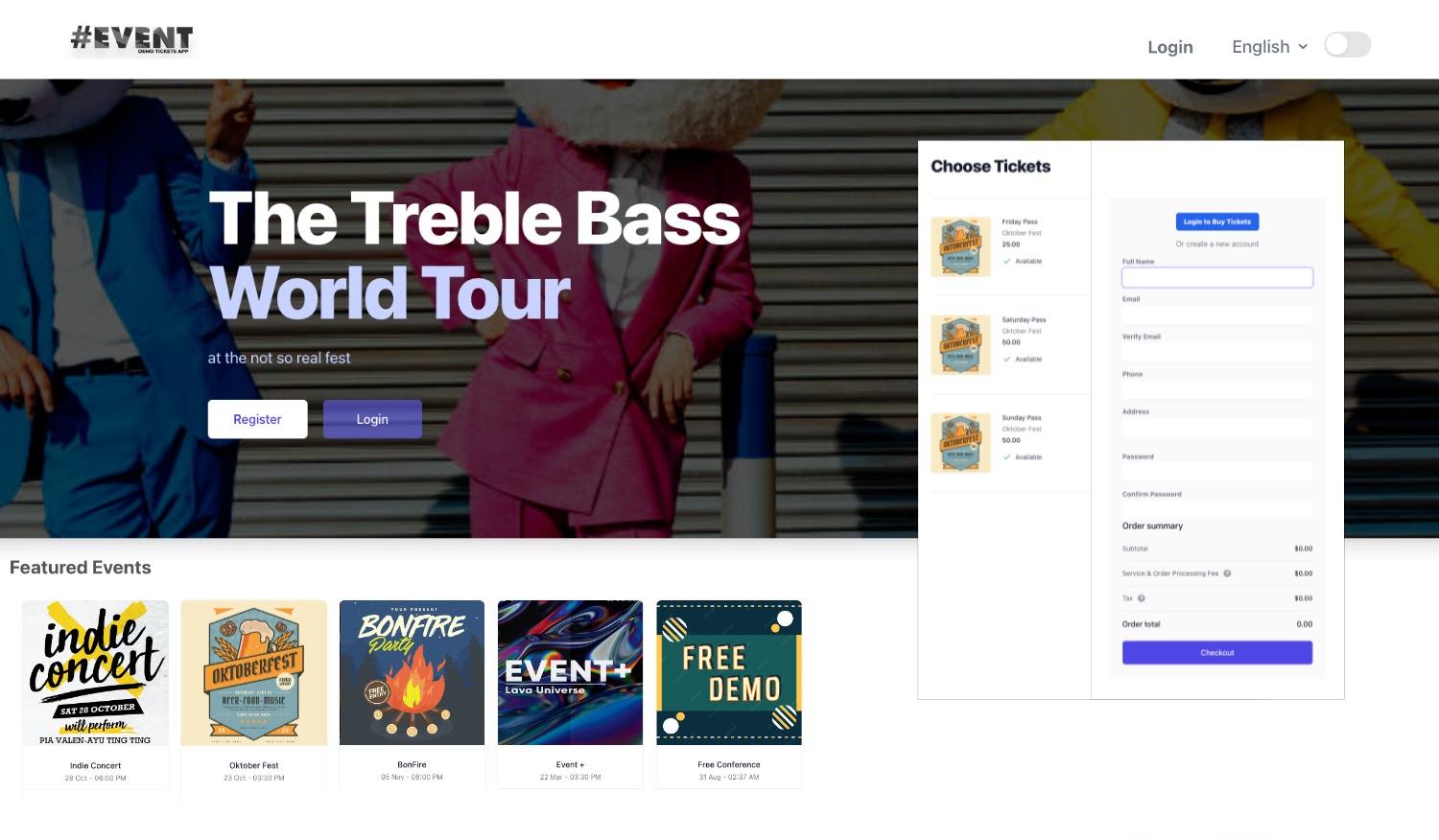Click the blue Checkout button
Screen dimensions: 1439x840
click(1217, 653)
